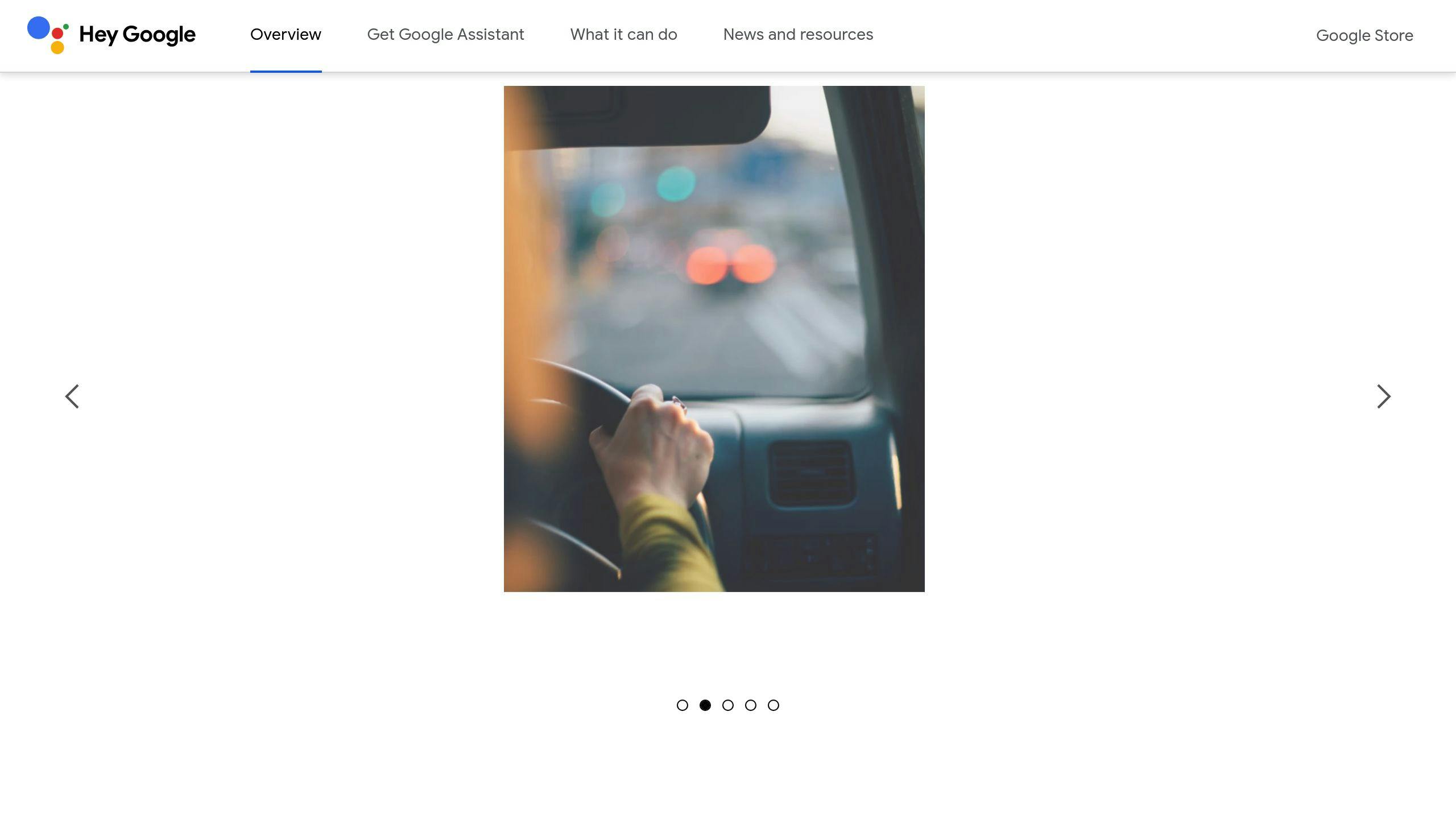1456x819 pixels.
Task: Select second carousel dot indicator
Action: [705, 705]
